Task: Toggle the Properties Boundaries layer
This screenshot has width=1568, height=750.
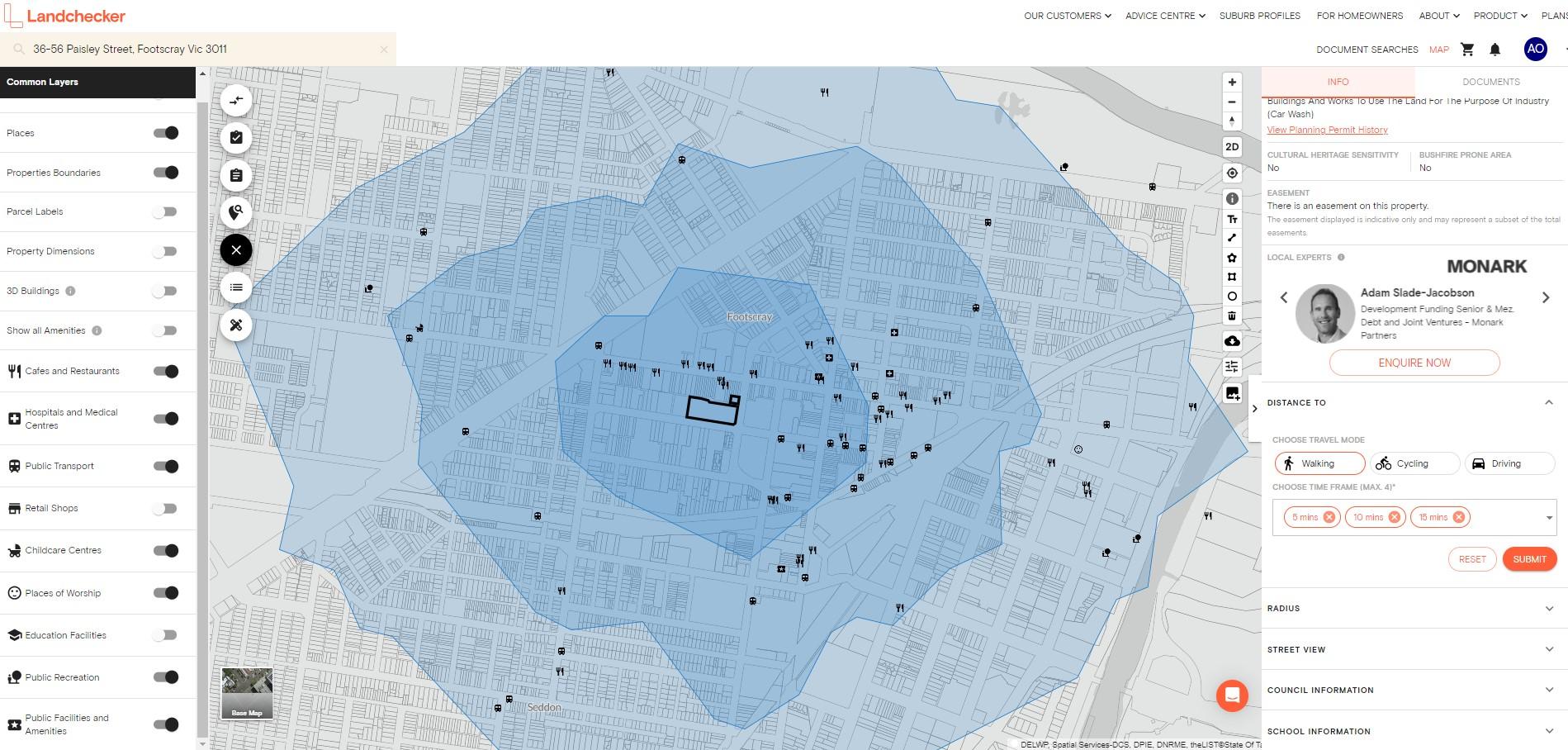Action: click(166, 173)
